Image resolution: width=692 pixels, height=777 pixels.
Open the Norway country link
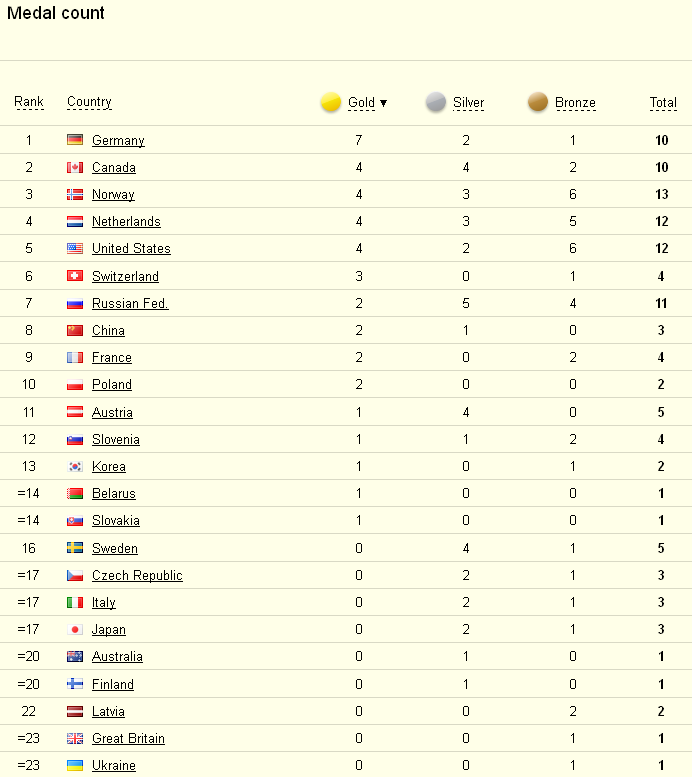[x=114, y=195]
